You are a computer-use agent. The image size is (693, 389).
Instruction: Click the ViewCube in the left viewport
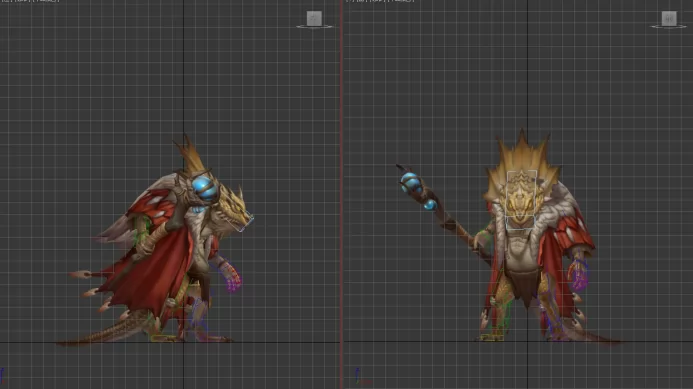[x=314, y=18]
